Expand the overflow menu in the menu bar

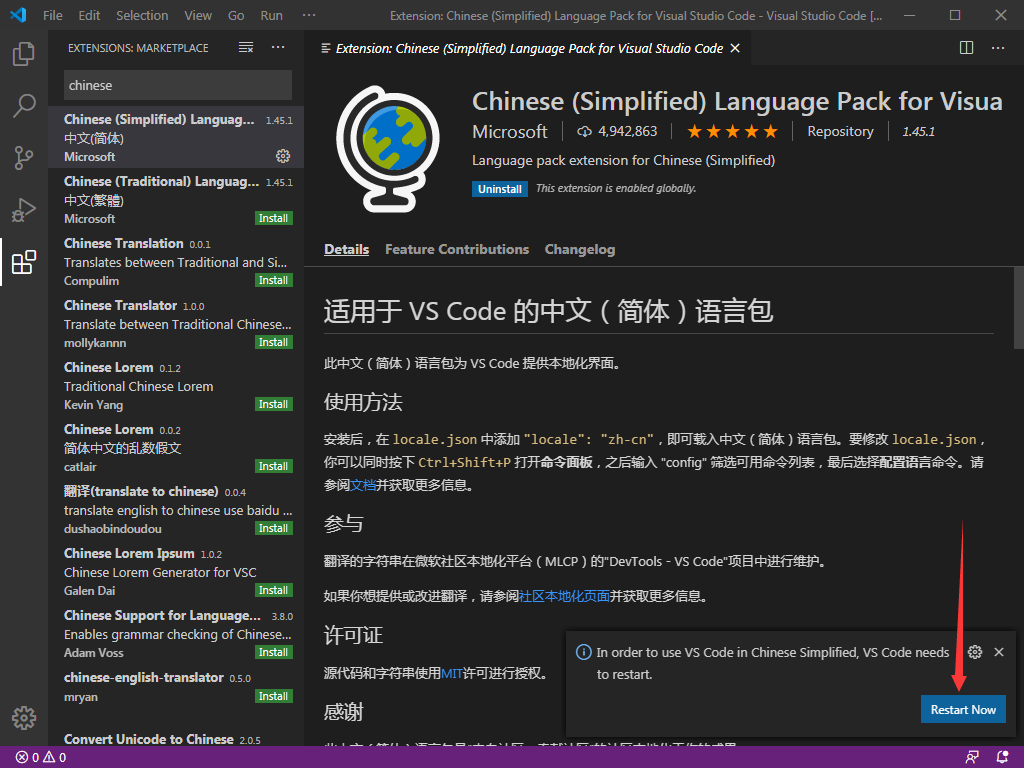point(308,15)
